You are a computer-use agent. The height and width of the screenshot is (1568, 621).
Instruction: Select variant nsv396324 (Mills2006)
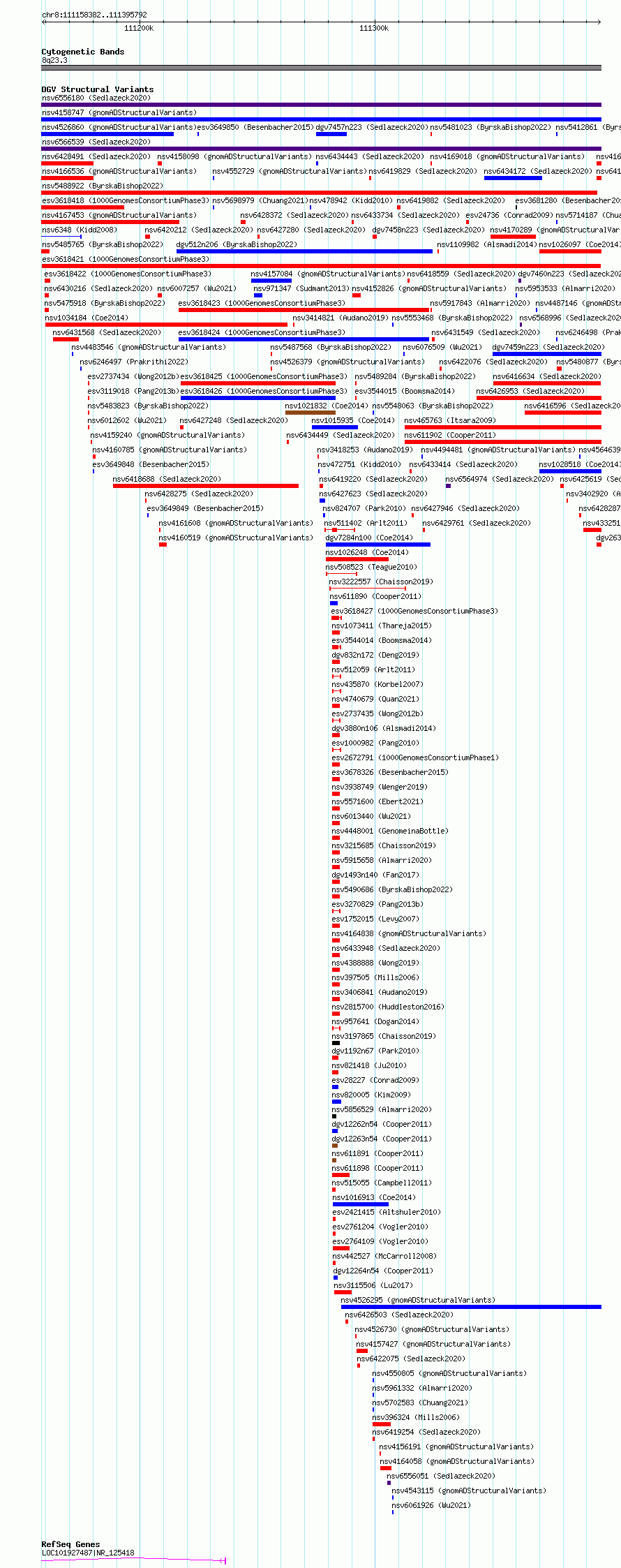416,1417
